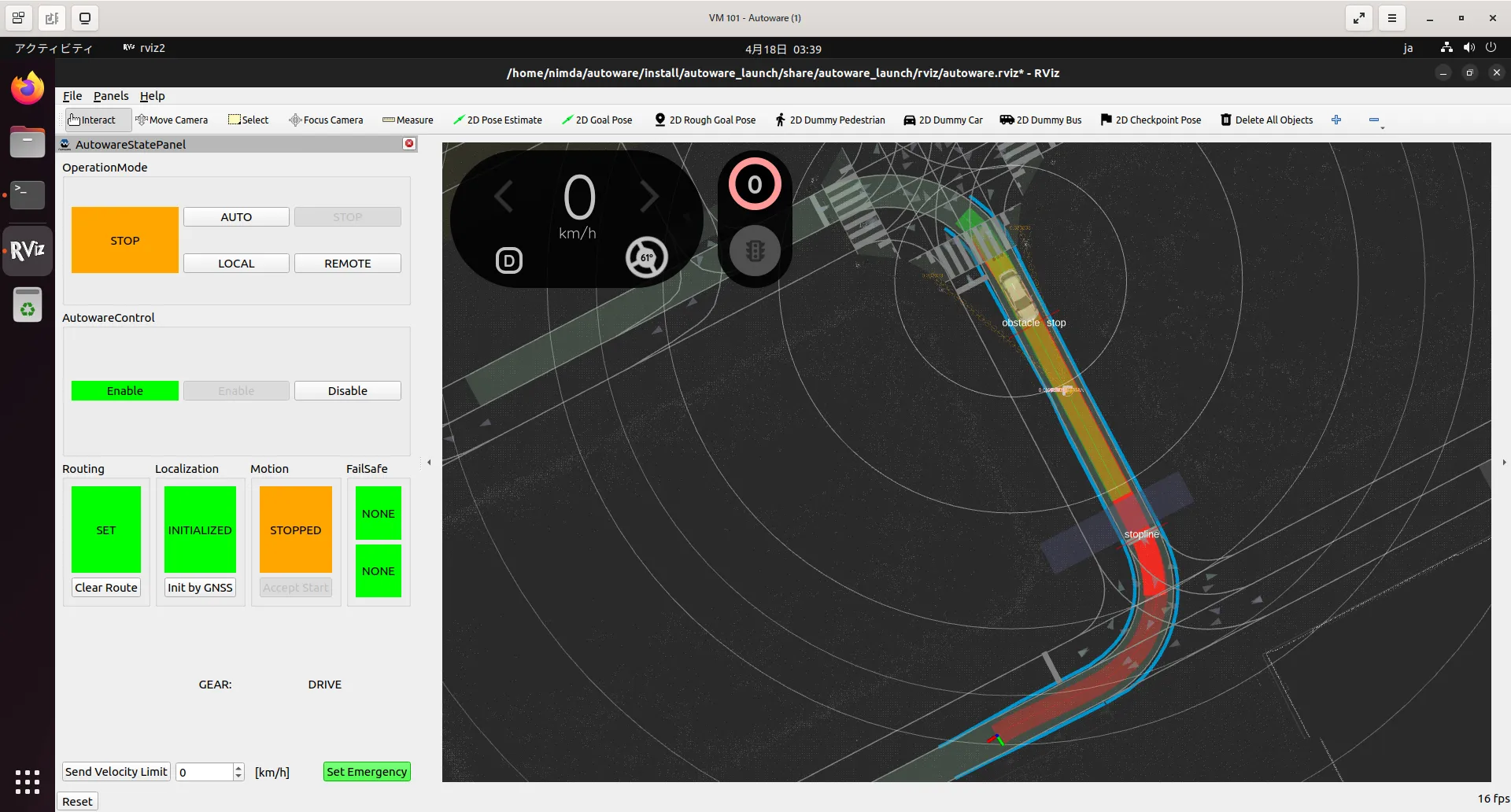The width and height of the screenshot is (1511, 812).
Task: Click Disable under AutowareControl
Action: [x=348, y=391]
